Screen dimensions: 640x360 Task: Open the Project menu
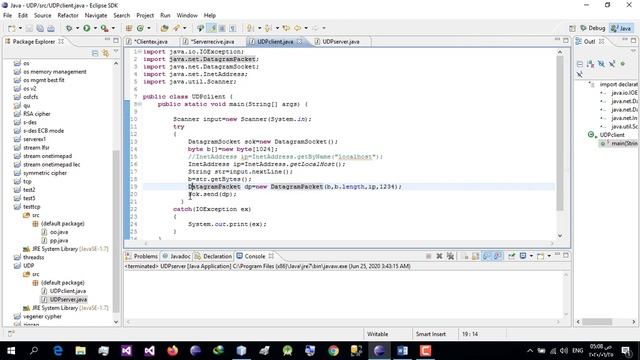(145, 16)
